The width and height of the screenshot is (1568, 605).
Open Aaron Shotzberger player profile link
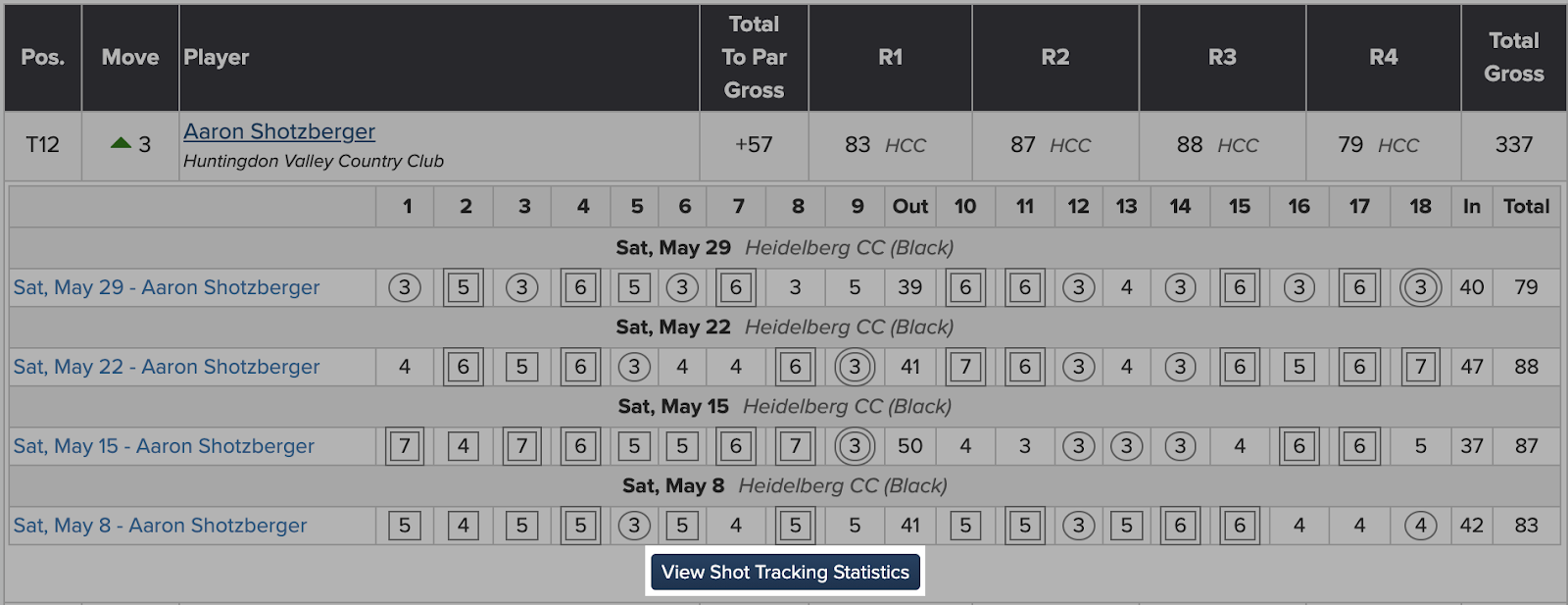pyautogui.click(x=279, y=131)
